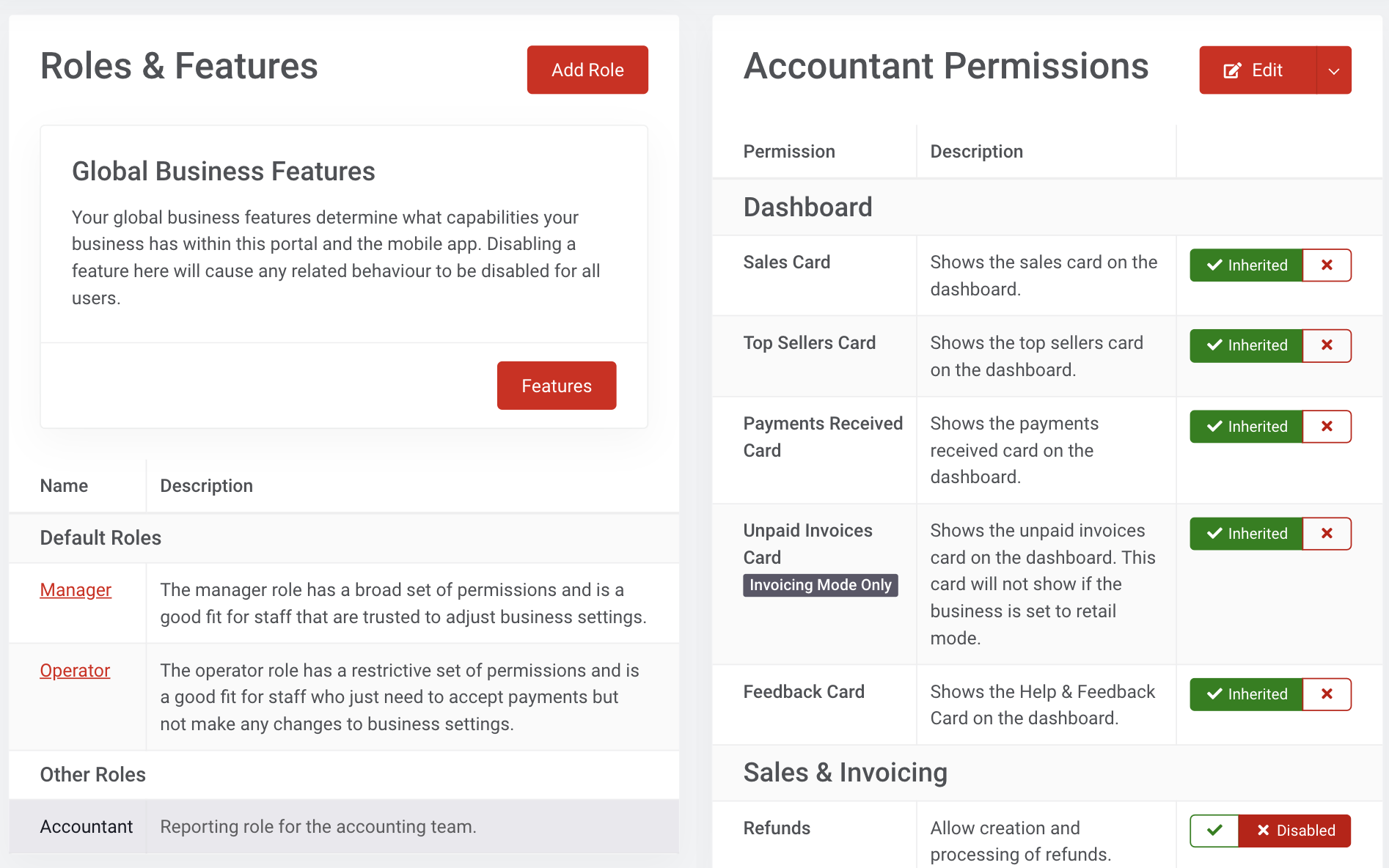The height and width of the screenshot is (868, 1389).
Task: Set Payments Received Card to Inherited
Action: coord(1246,427)
